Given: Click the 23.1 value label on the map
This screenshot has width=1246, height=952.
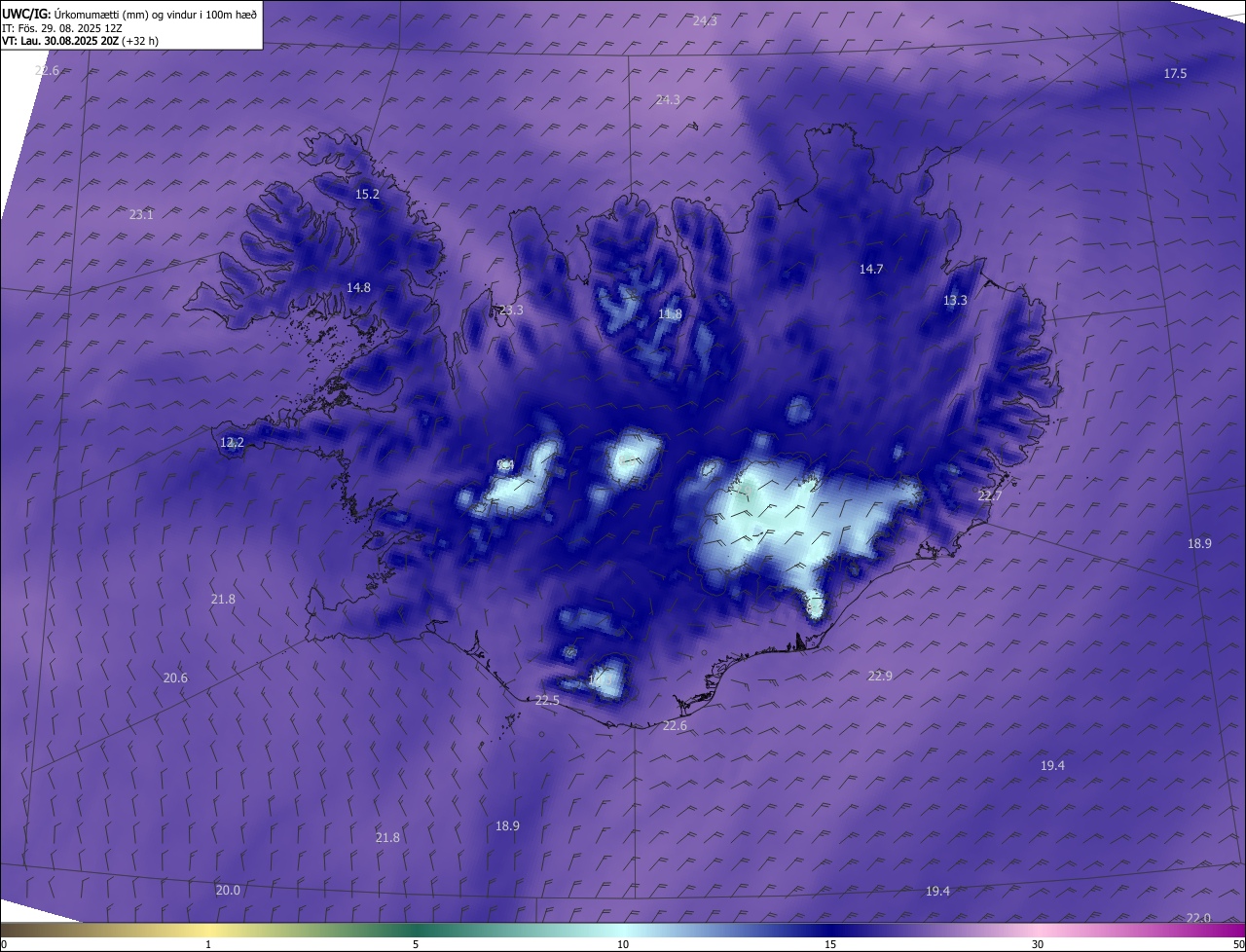Looking at the screenshot, I should pyautogui.click(x=141, y=214).
